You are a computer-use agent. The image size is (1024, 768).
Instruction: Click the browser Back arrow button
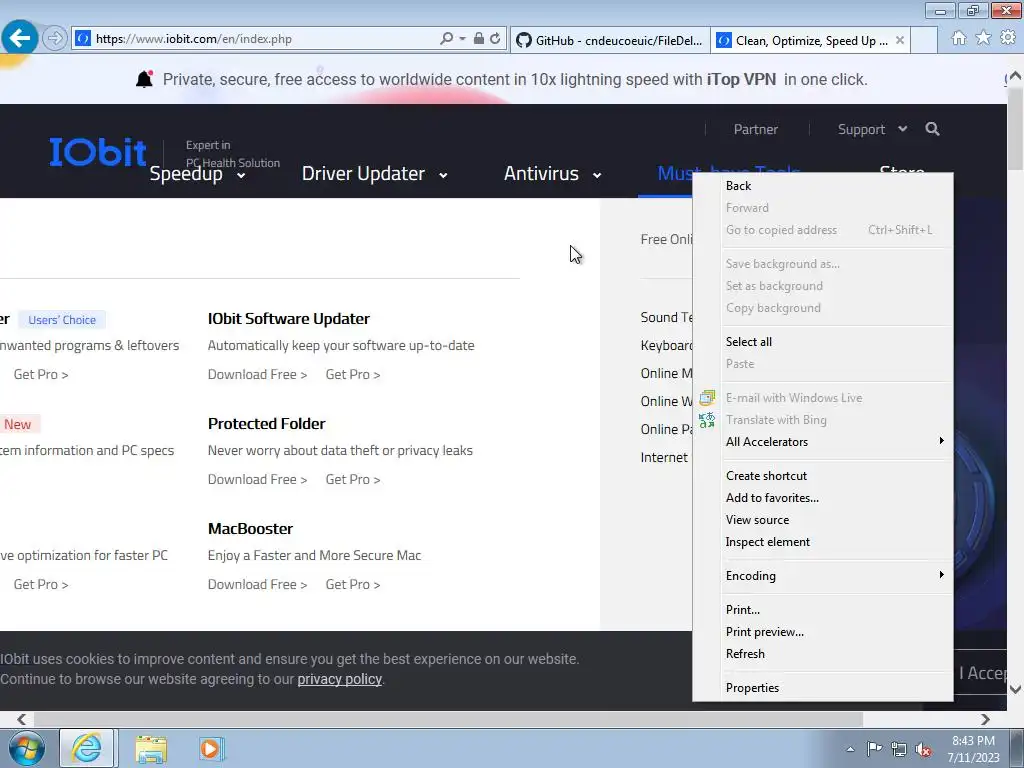(x=20, y=39)
